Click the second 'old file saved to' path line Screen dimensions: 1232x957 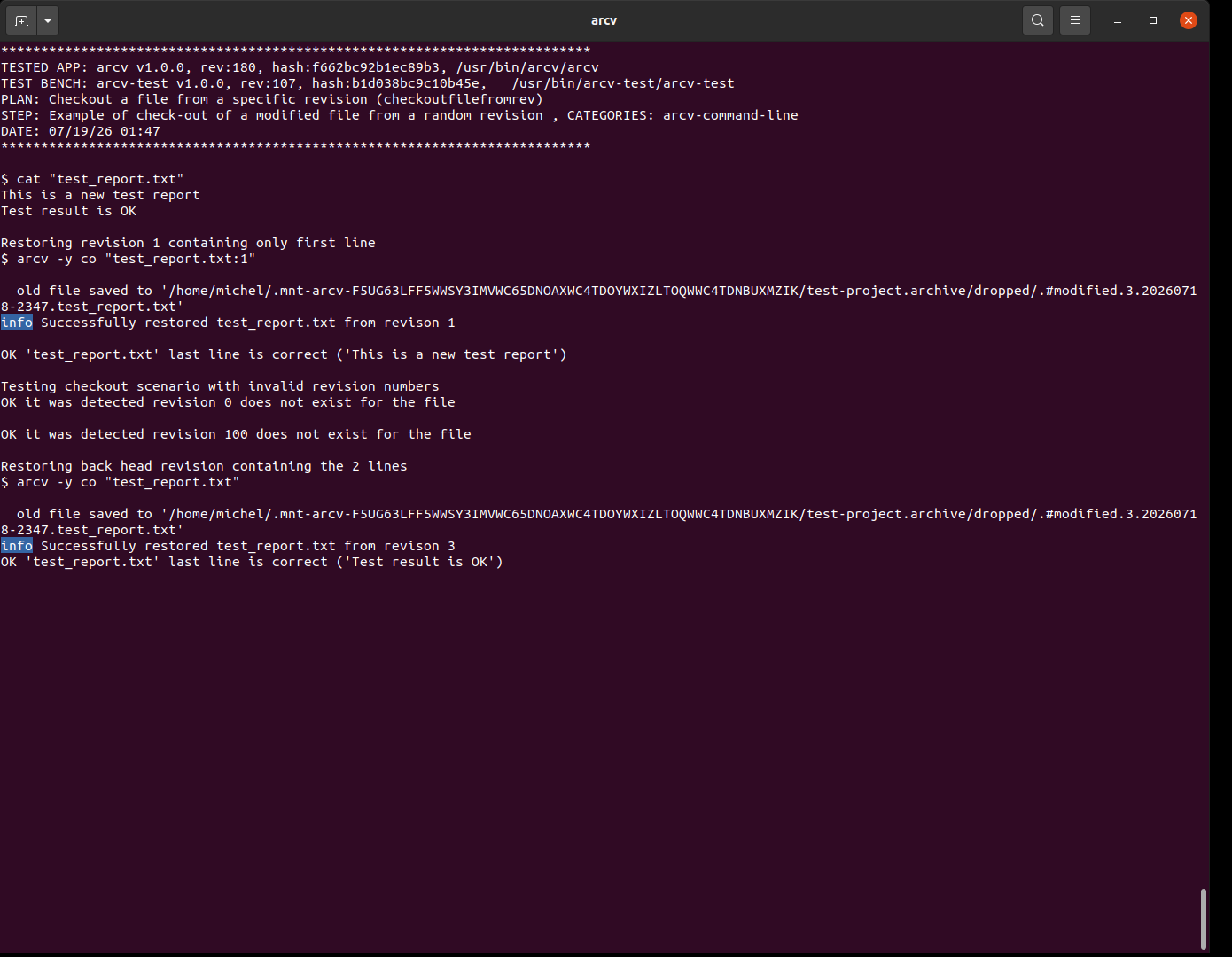599,522
